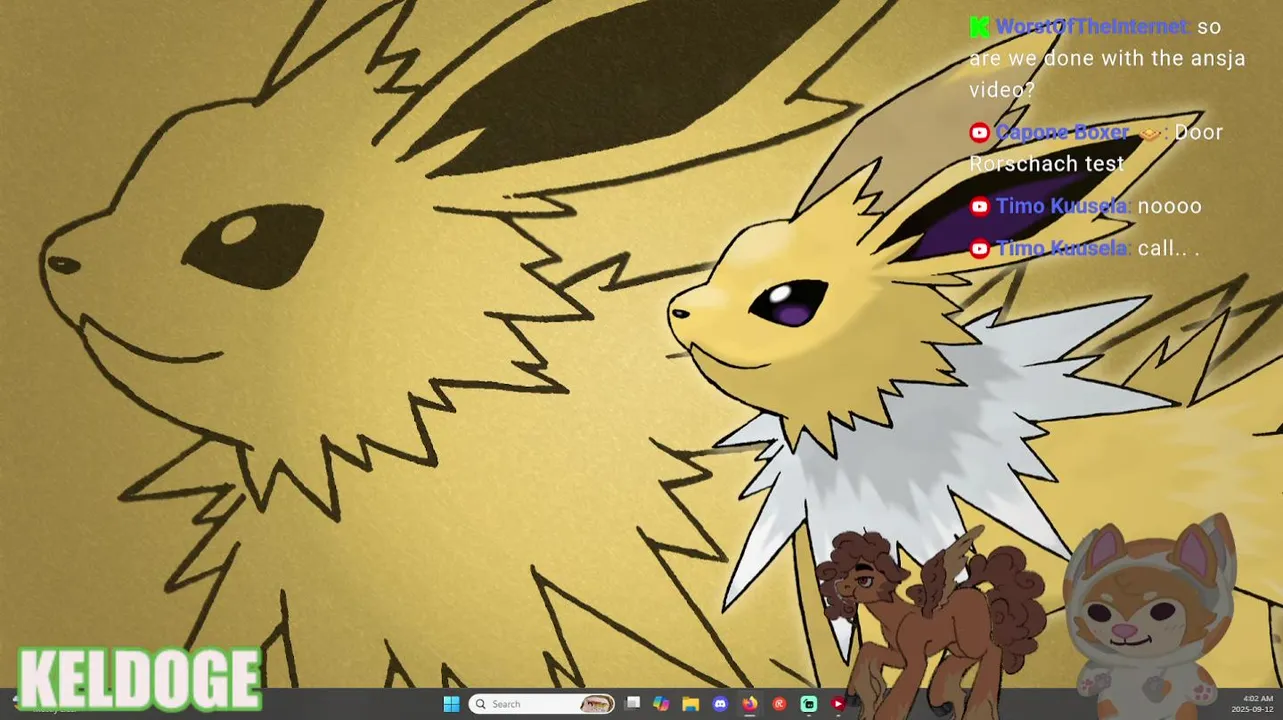The width and height of the screenshot is (1283, 720).
Task: Click the taskbar Search box
Action: pyautogui.click(x=541, y=704)
